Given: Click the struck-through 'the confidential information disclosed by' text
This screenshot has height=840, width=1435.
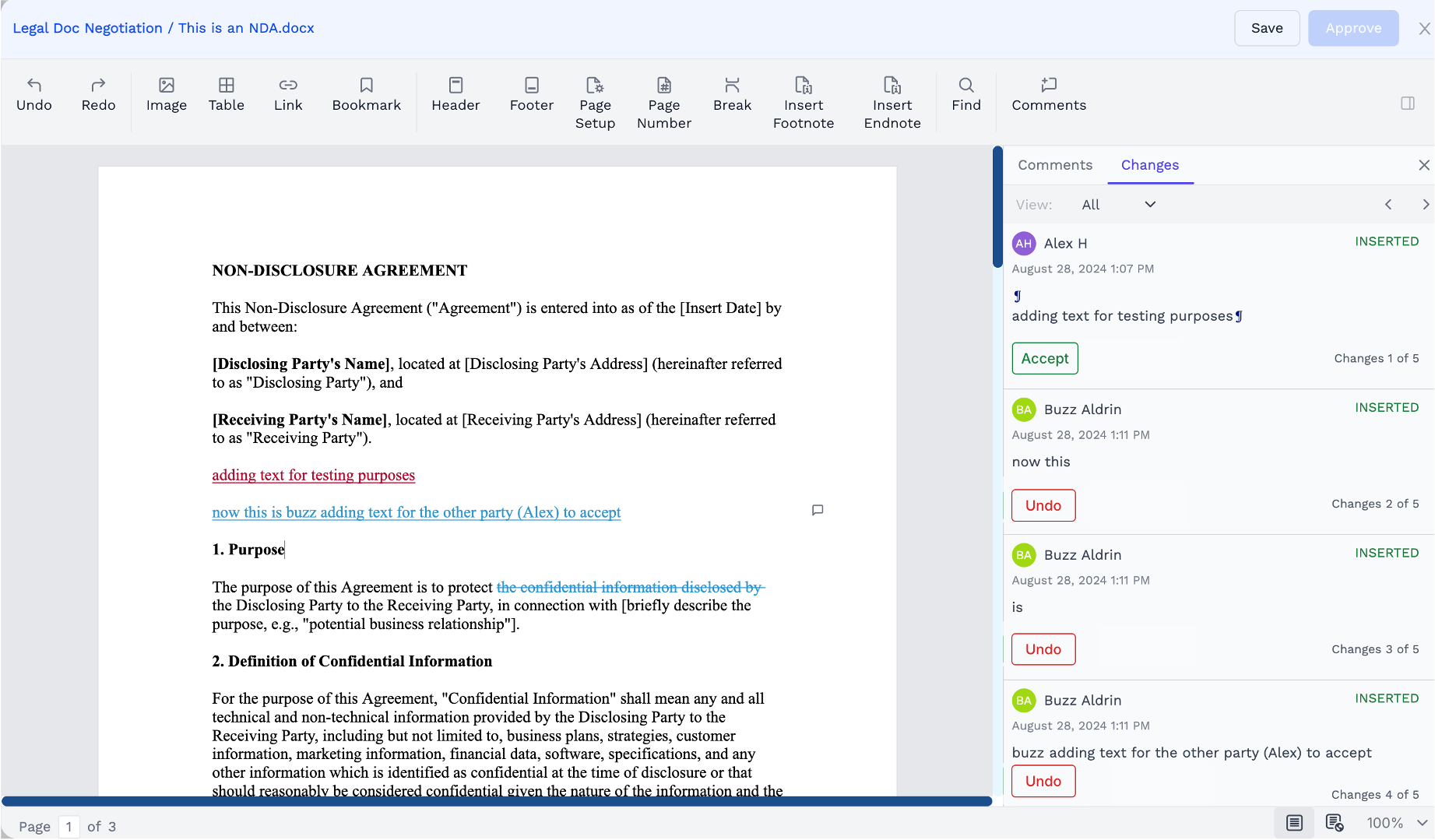Looking at the screenshot, I should pos(631,587).
